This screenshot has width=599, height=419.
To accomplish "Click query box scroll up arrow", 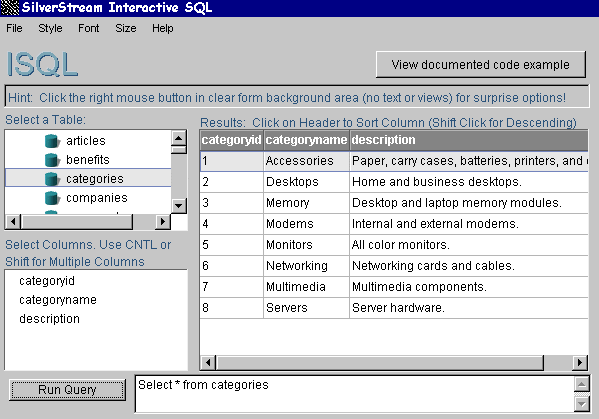I will [582, 384].
